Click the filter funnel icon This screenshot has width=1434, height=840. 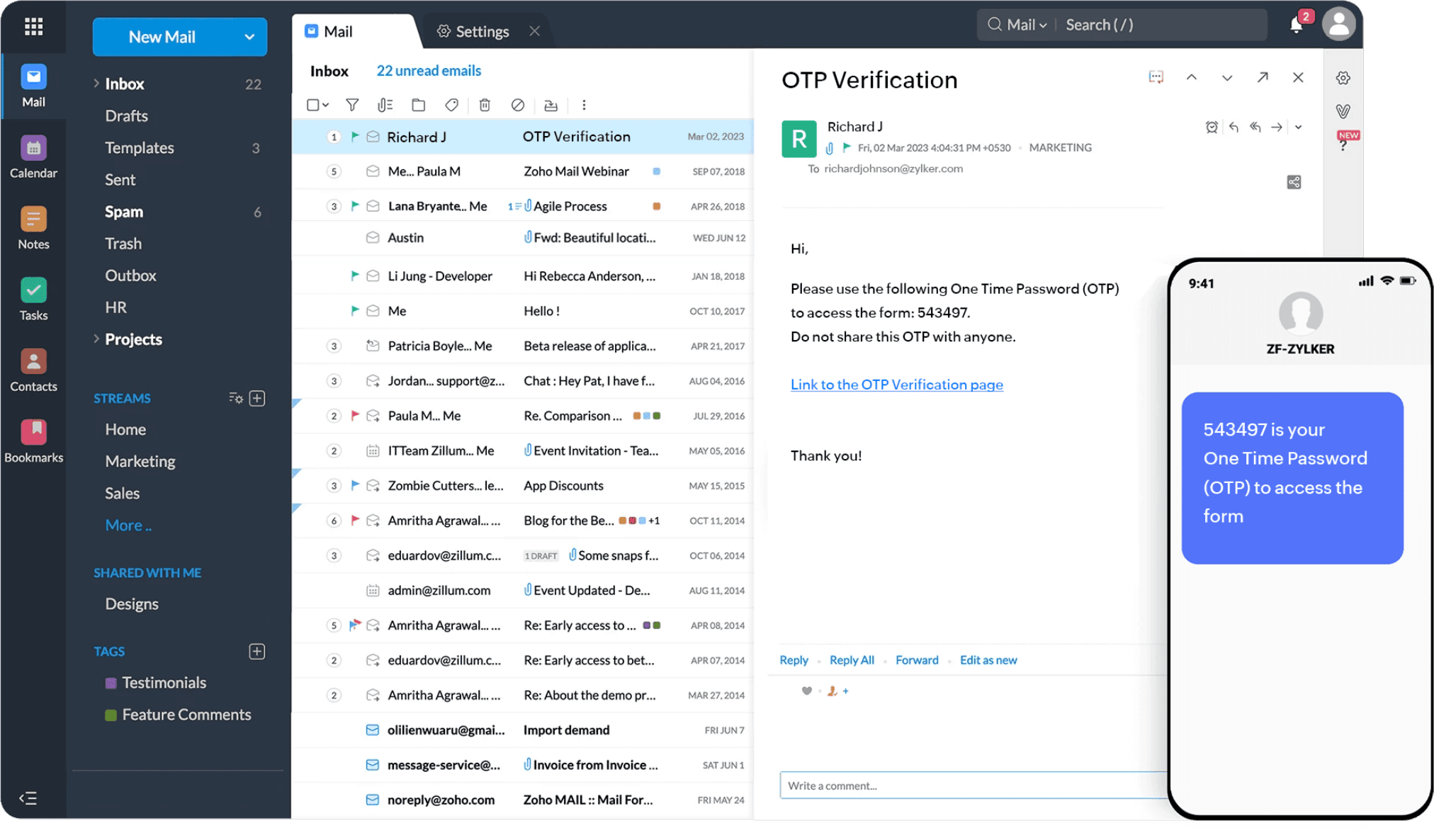point(352,105)
